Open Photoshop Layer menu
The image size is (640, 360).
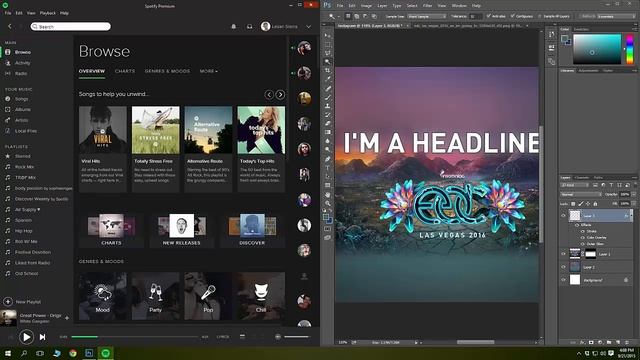(382, 6)
